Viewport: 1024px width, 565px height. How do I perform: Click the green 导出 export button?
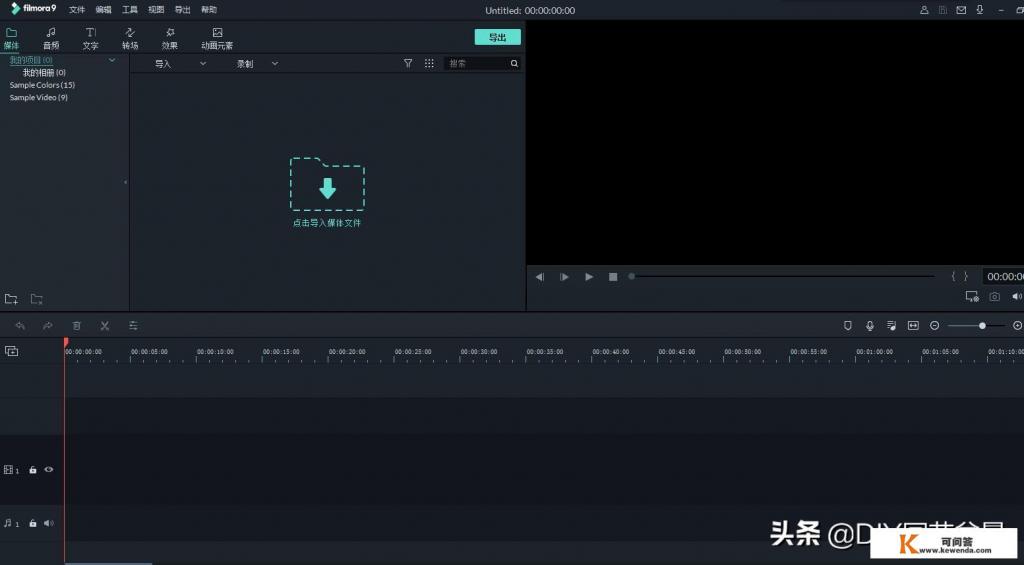[x=497, y=37]
